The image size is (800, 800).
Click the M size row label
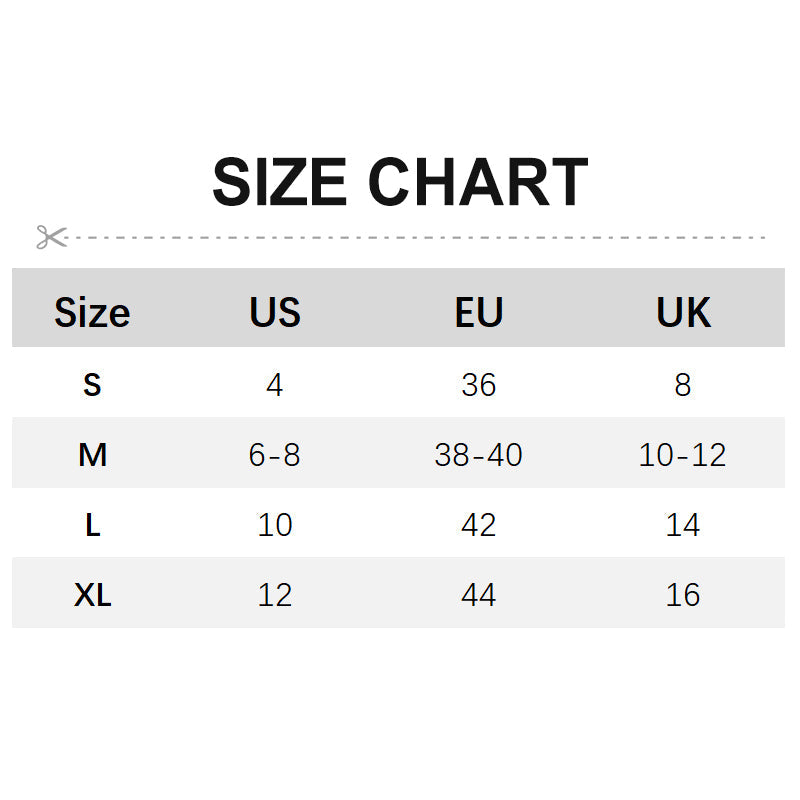coord(92,455)
